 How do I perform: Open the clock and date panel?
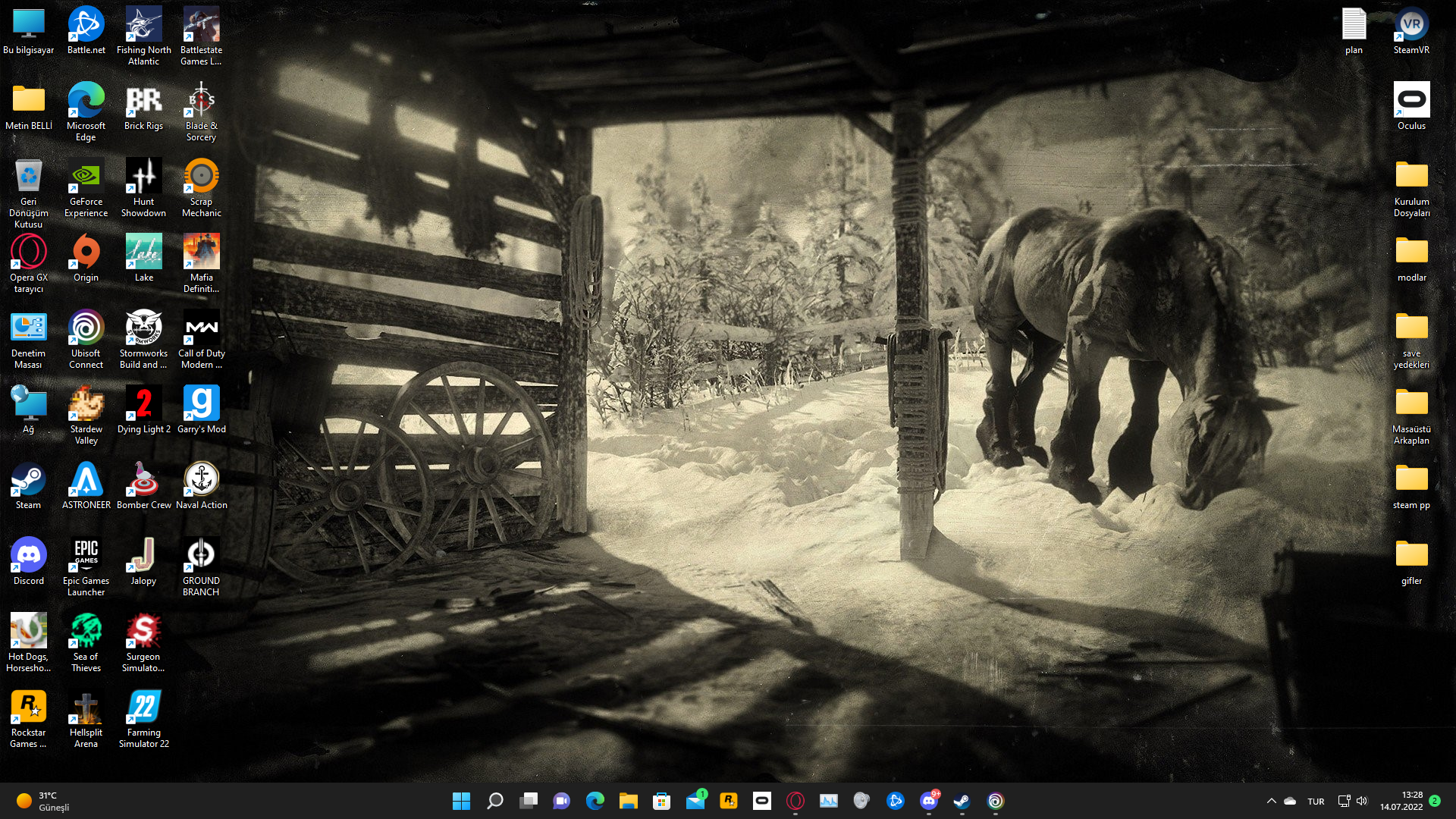click(x=1401, y=801)
